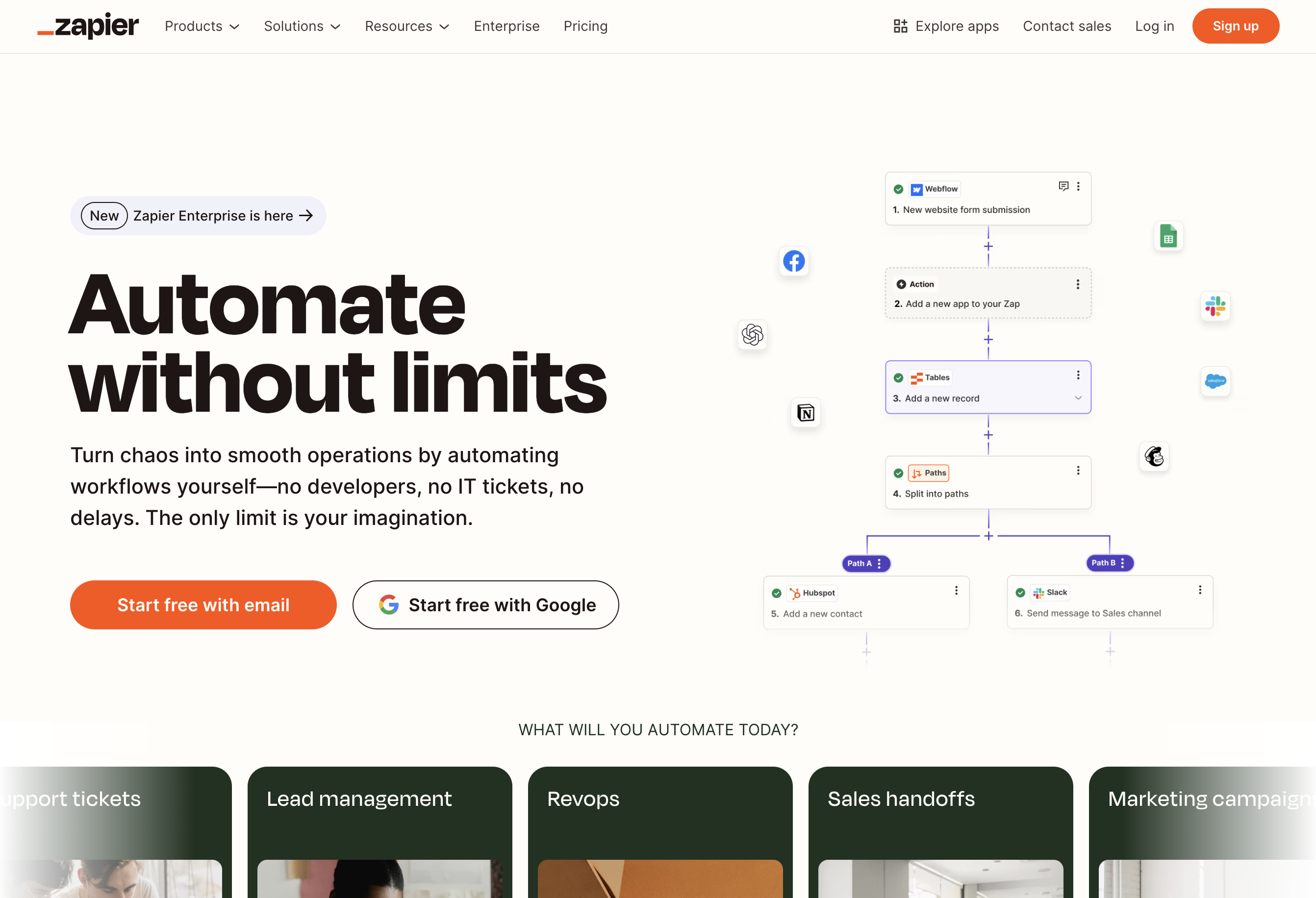The image size is (1316, 898).
Task: Expand the Tables step chevron
Action: click(1078, 398)
